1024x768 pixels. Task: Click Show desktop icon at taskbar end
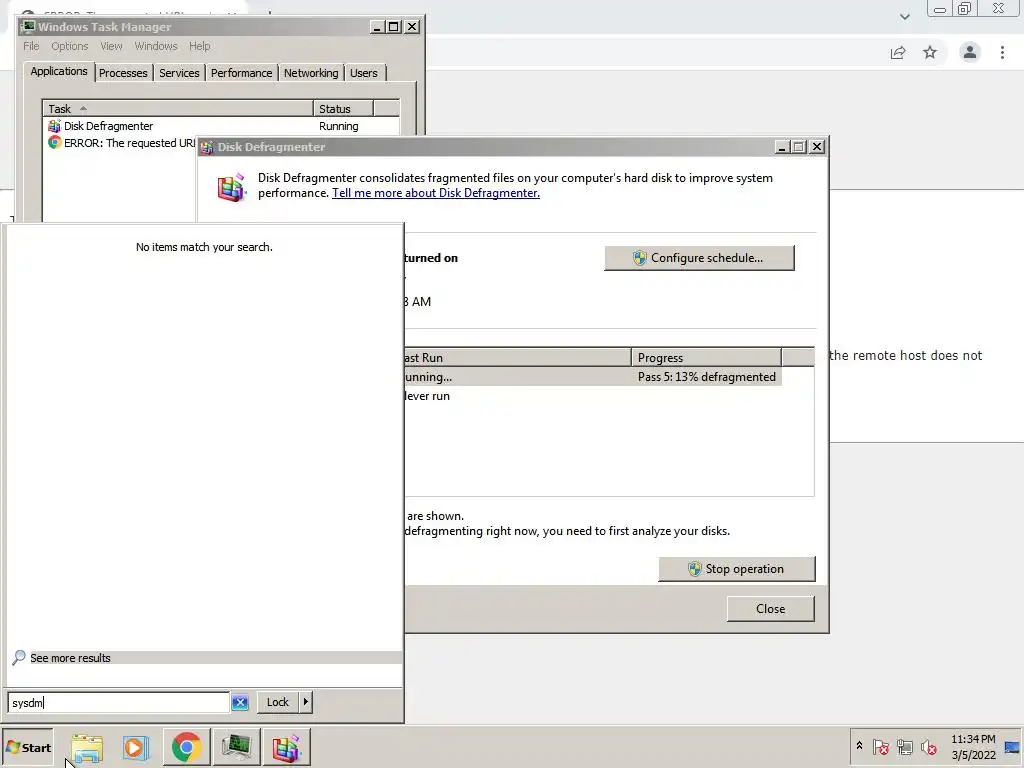1012,747
